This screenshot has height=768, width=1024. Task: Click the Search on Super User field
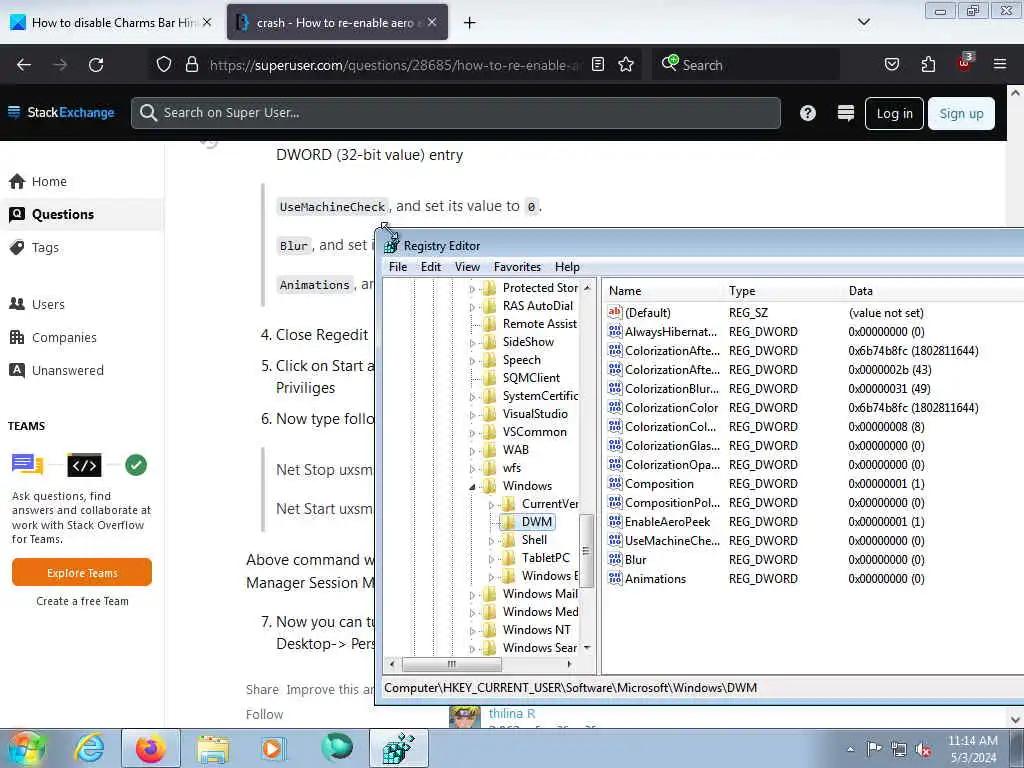coord(456,113)
